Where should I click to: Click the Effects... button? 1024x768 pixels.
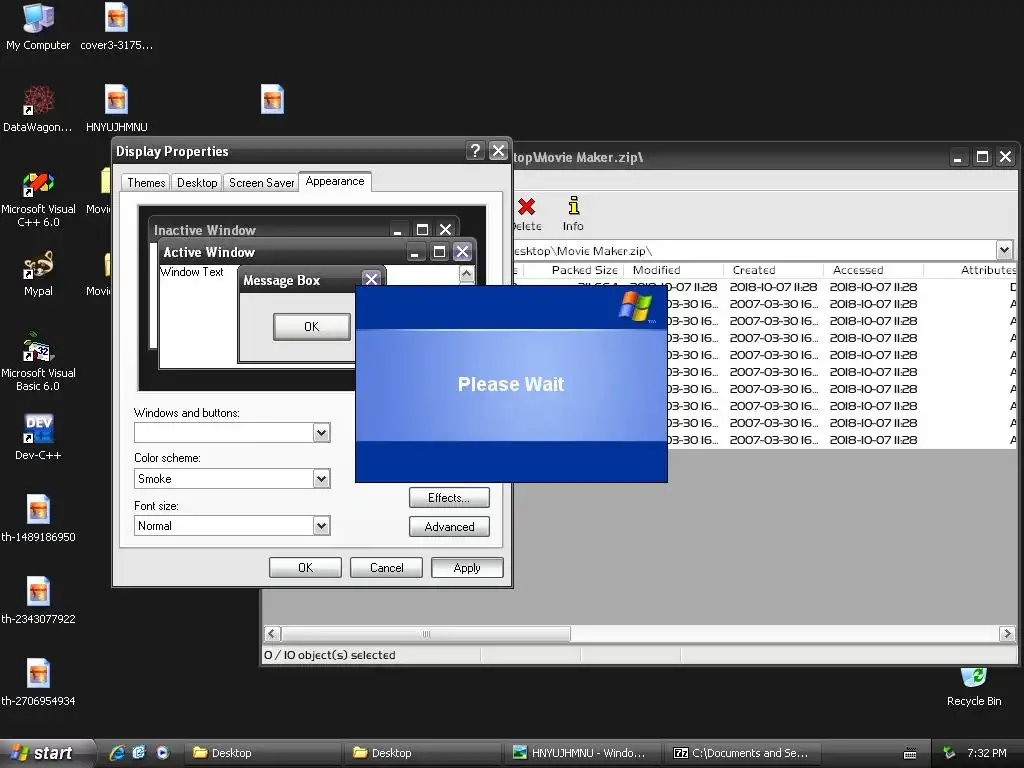449,498
